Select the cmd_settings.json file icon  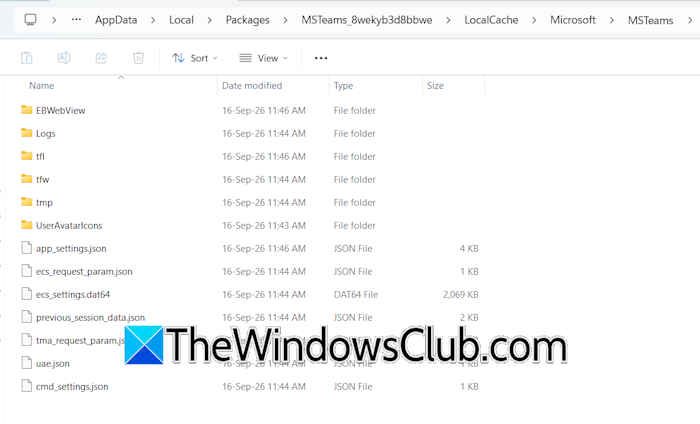pyautogui.click(x=27, y=386)
